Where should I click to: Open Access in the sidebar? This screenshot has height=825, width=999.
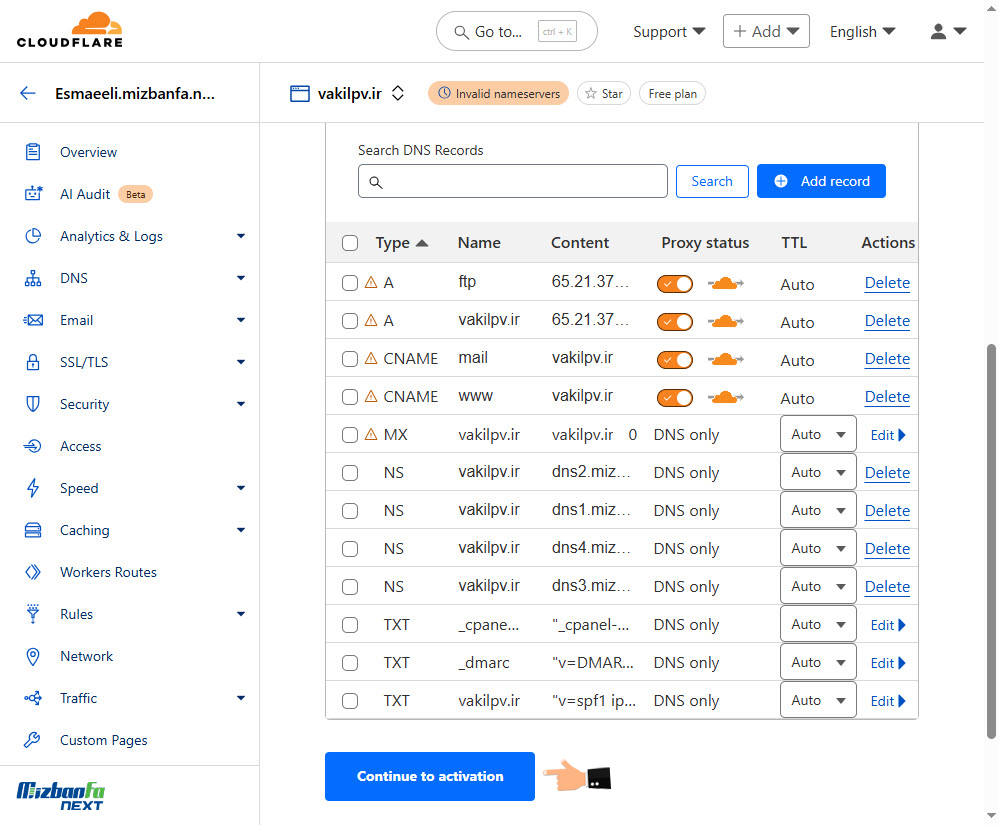pos(80,447)
